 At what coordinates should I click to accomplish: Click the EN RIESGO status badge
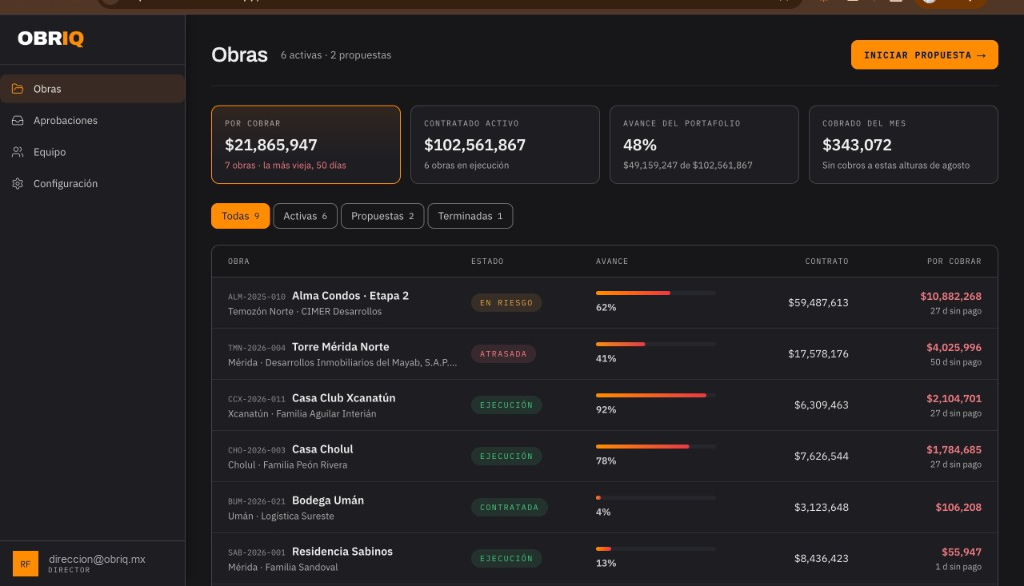pyautogui.click(x=506, y=302)
